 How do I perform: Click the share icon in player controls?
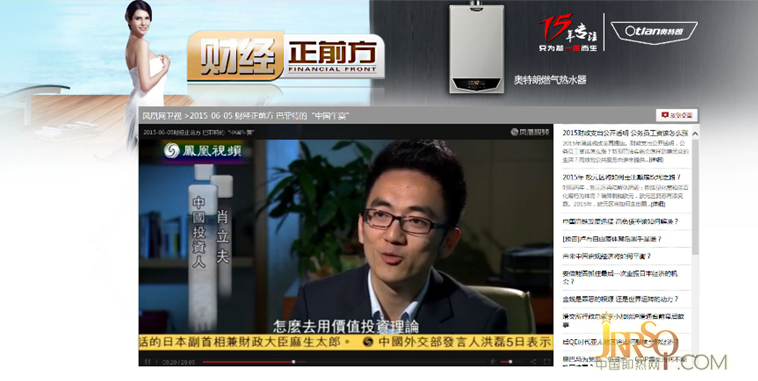533,362
